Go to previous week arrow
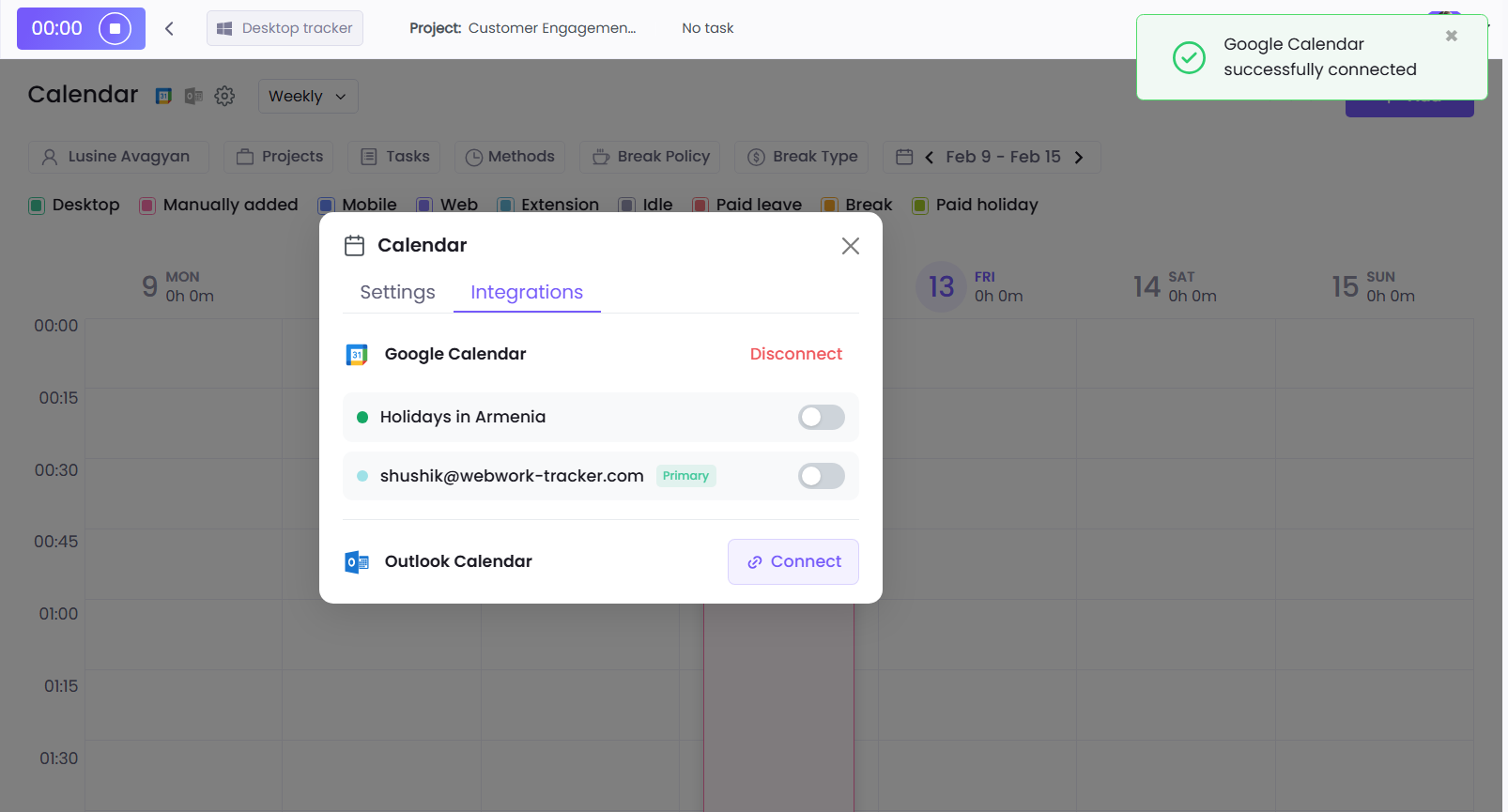 coord(929,158)
